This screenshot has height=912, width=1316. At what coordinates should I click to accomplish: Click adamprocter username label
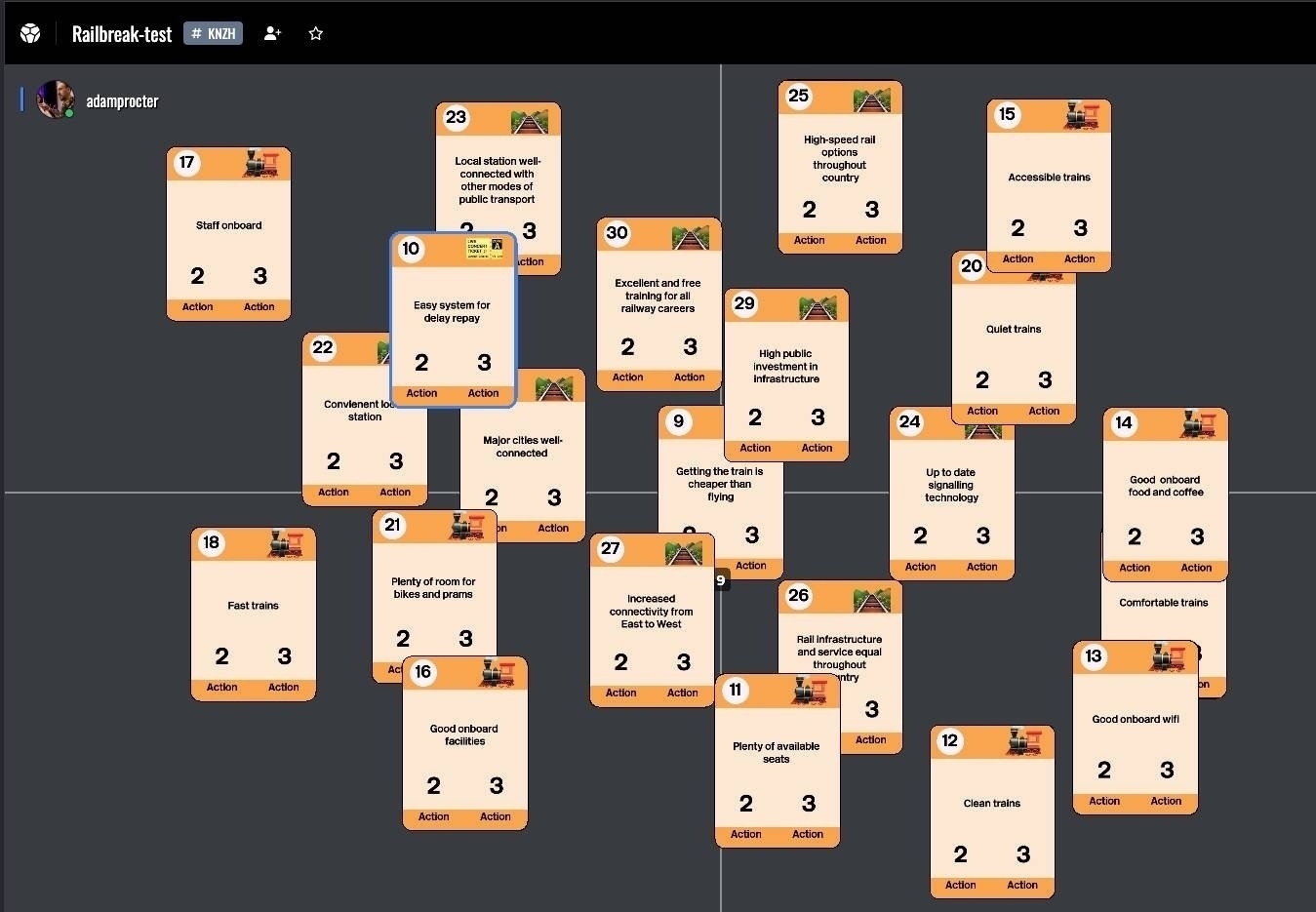(x=122, y=101)
